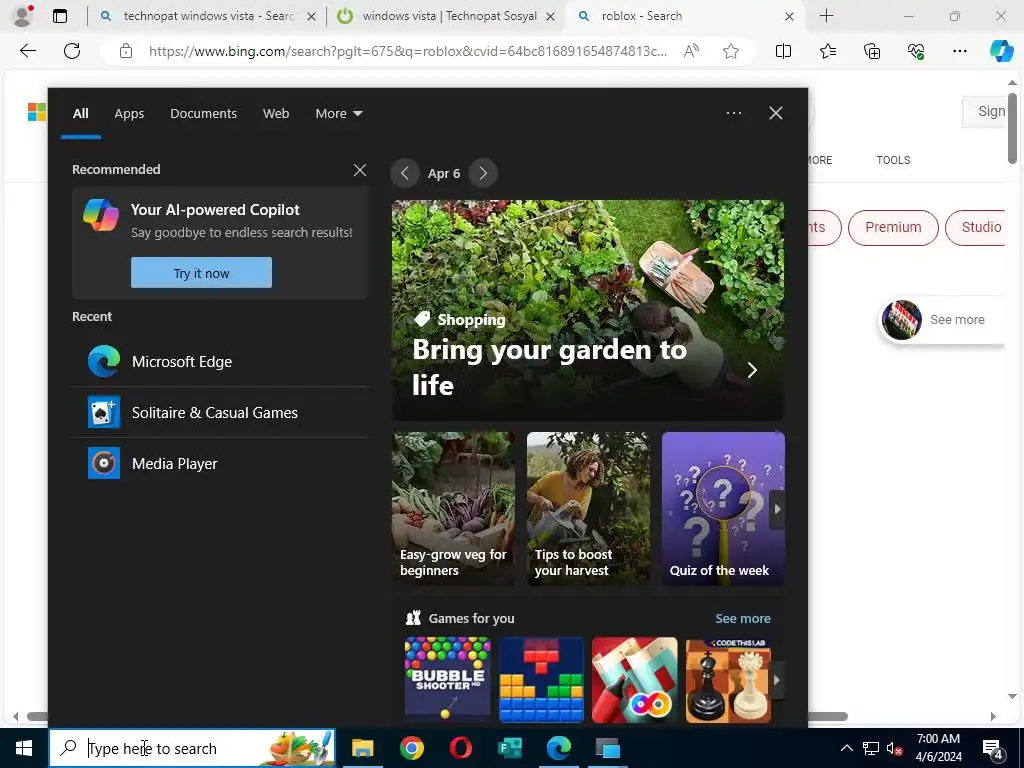Launch the red ribbon puzzle game
This screenshot has width=1024, height=768.
[635, 680]
